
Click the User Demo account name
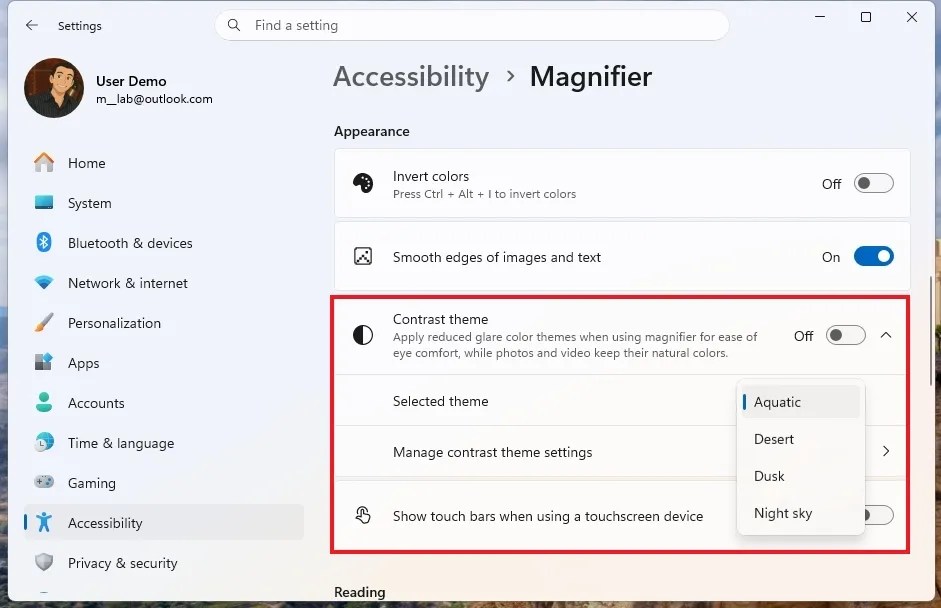(131, 81)
